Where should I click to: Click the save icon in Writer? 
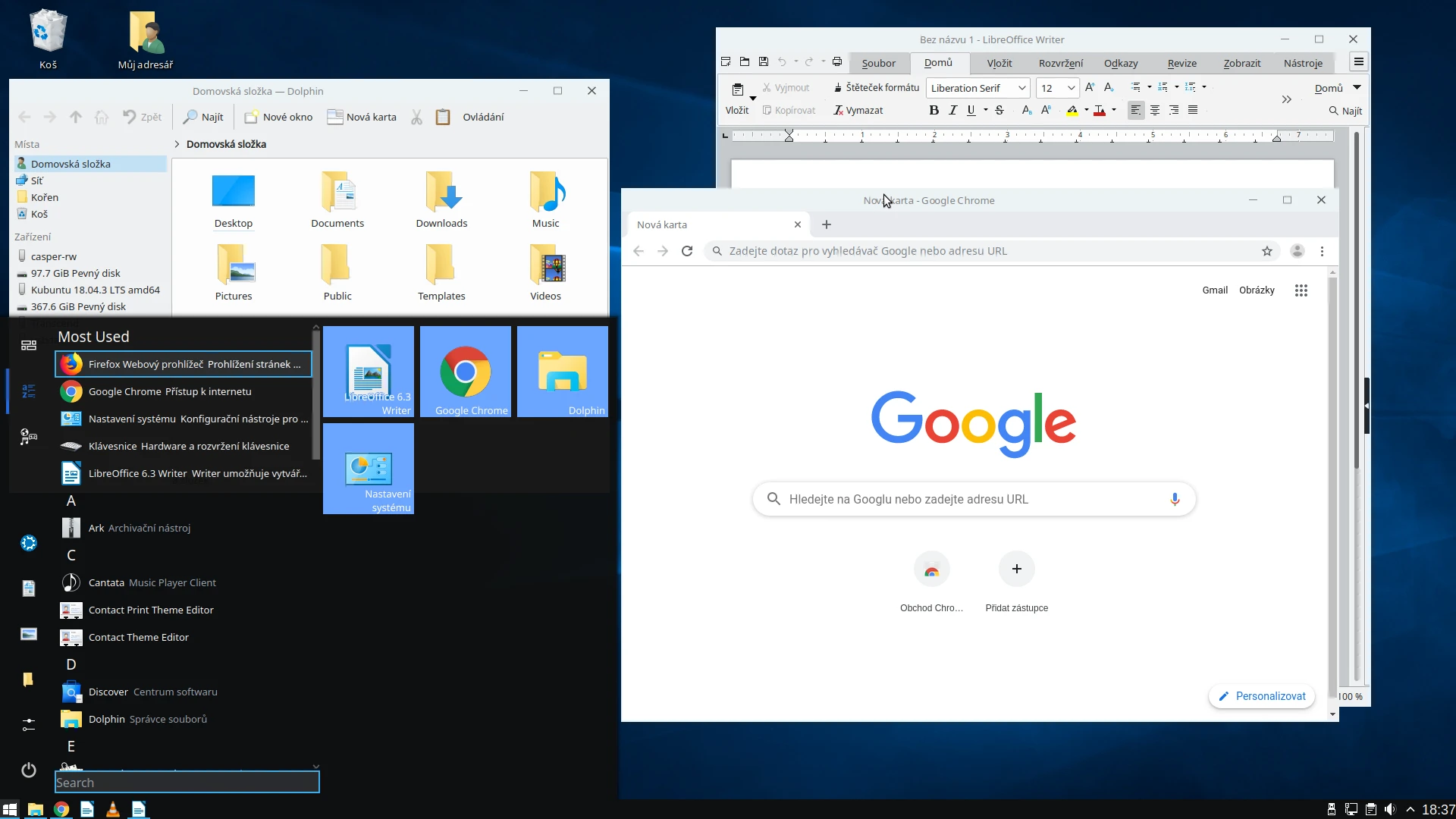764,62
